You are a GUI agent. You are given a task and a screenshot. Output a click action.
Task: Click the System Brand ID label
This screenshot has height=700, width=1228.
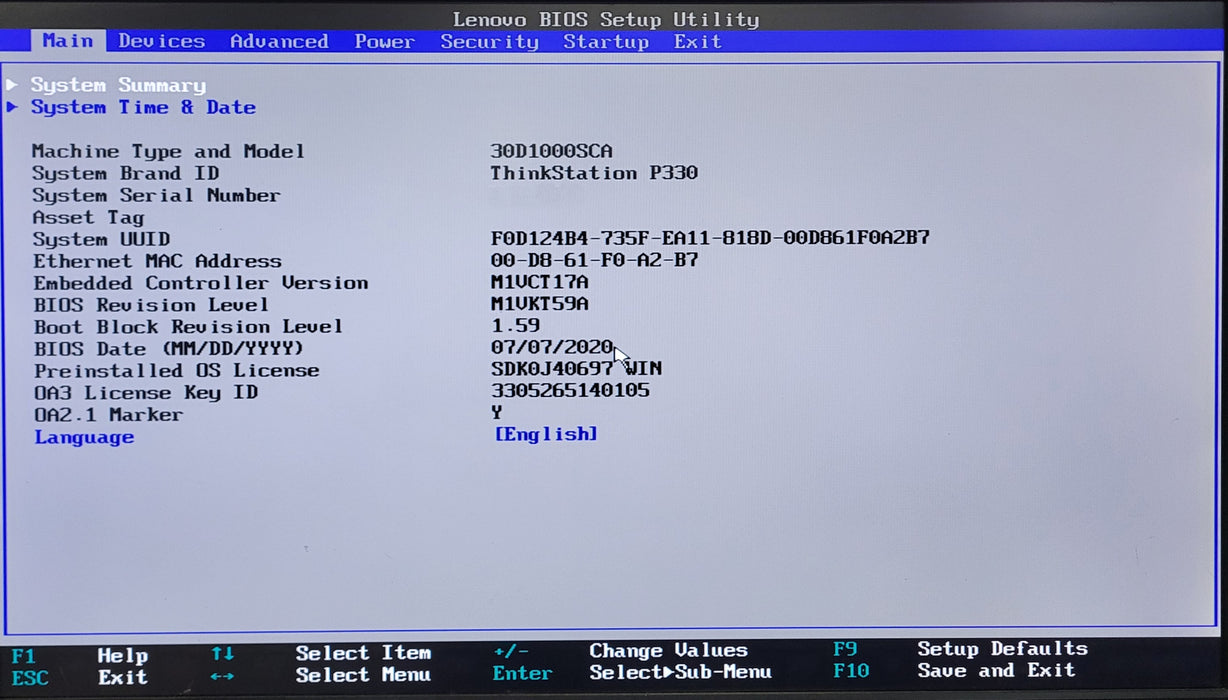[125, 173]
